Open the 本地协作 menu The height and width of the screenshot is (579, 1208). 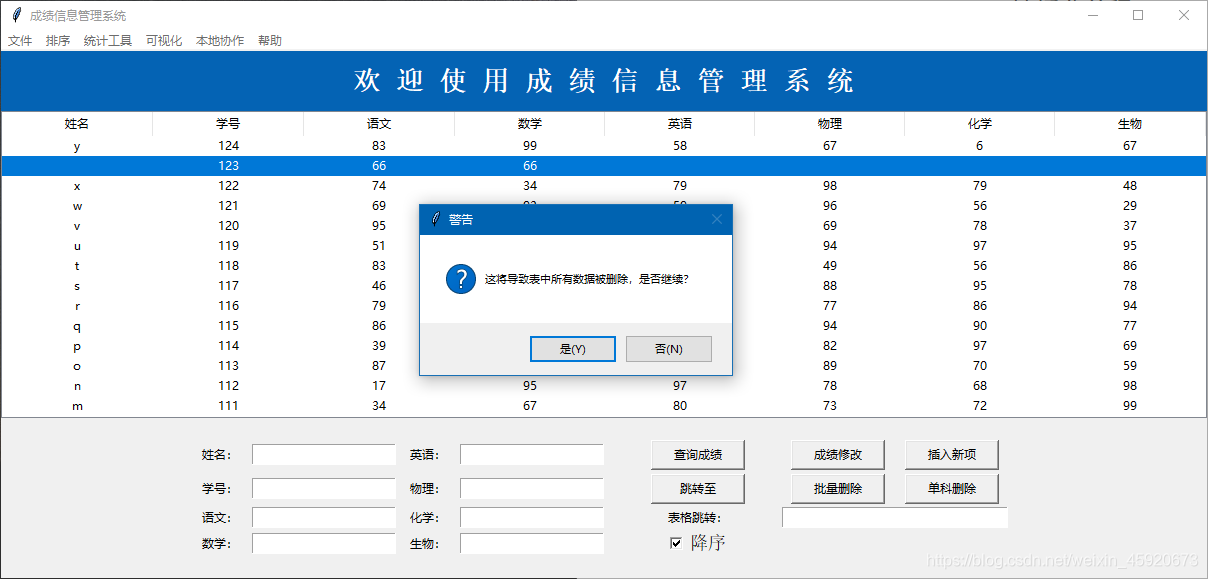click(x=219, y=40)
